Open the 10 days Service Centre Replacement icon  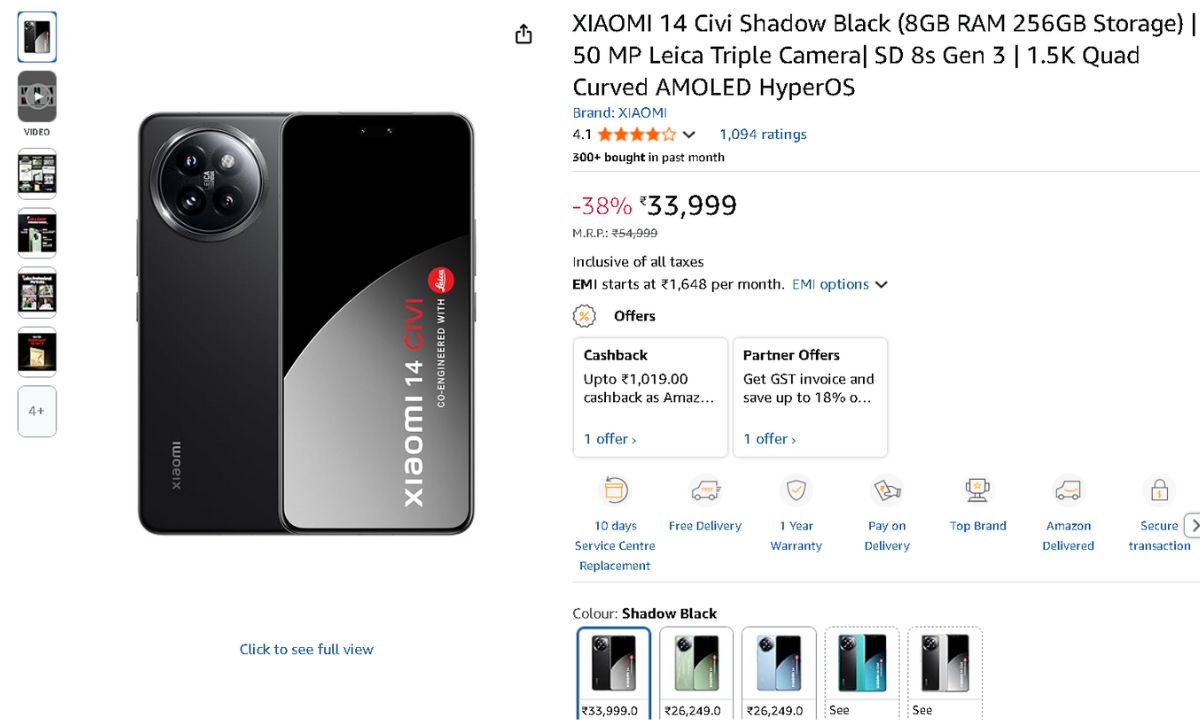click(x=614, y=491)
